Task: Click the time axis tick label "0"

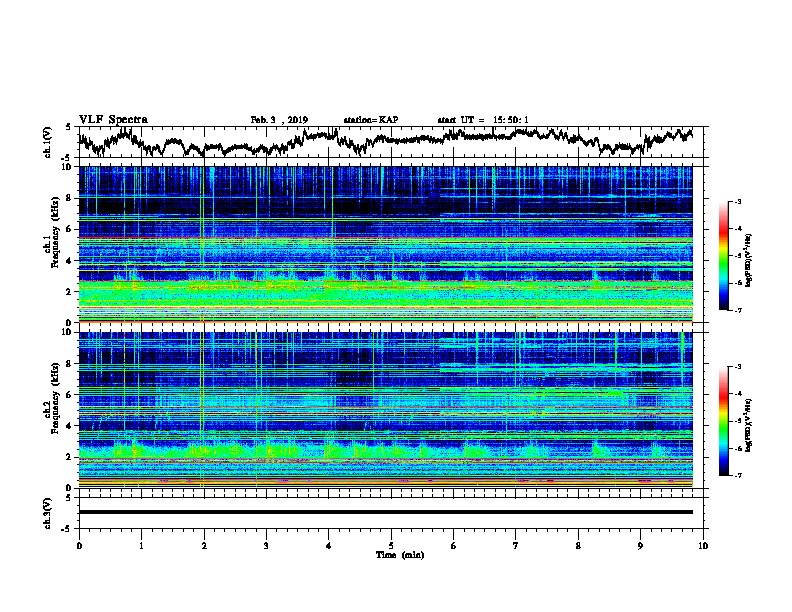Action: tap(79, 546)
